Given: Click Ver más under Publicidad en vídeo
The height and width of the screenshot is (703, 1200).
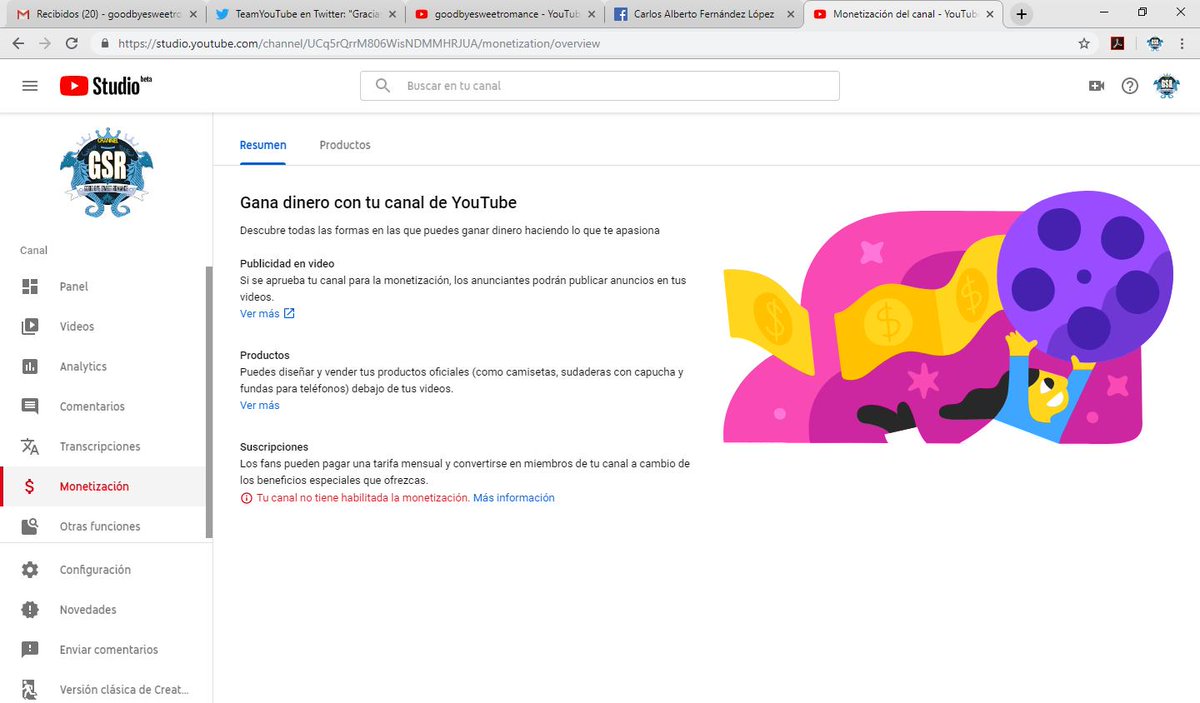Looking at the screenshot, I should point(259,313).
